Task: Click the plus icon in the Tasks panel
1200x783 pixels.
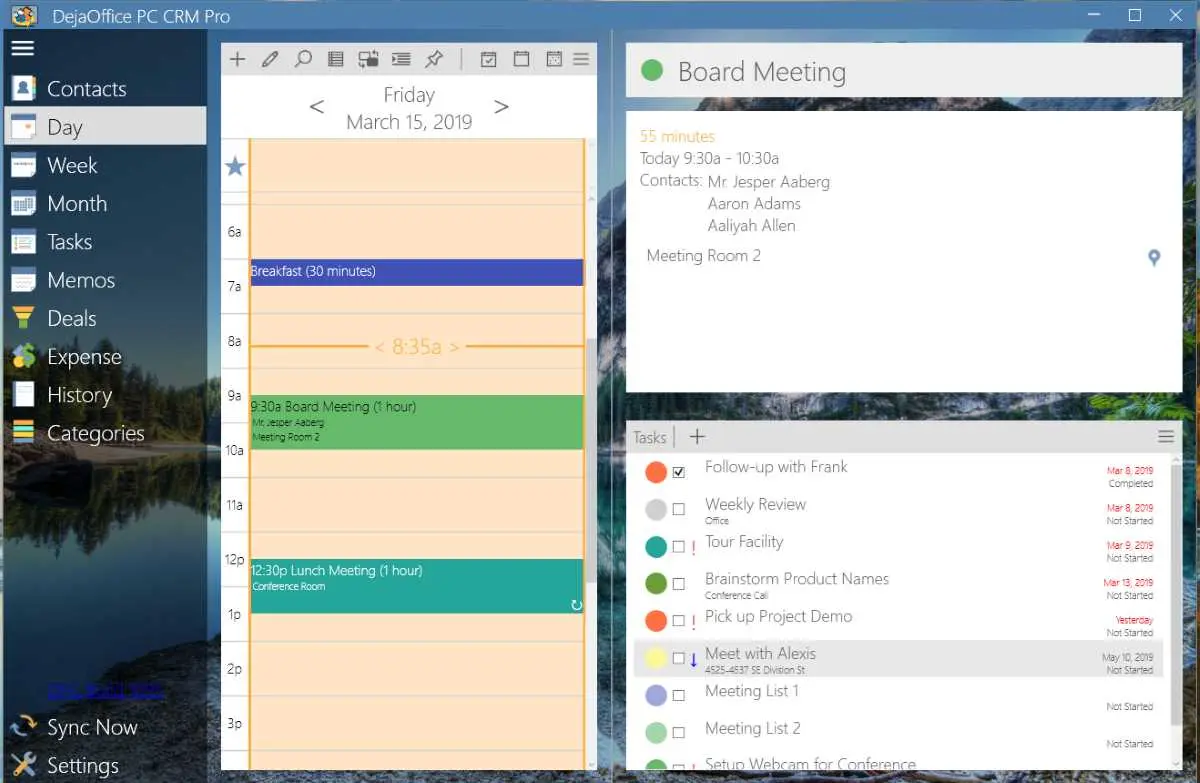Action: 696,436
